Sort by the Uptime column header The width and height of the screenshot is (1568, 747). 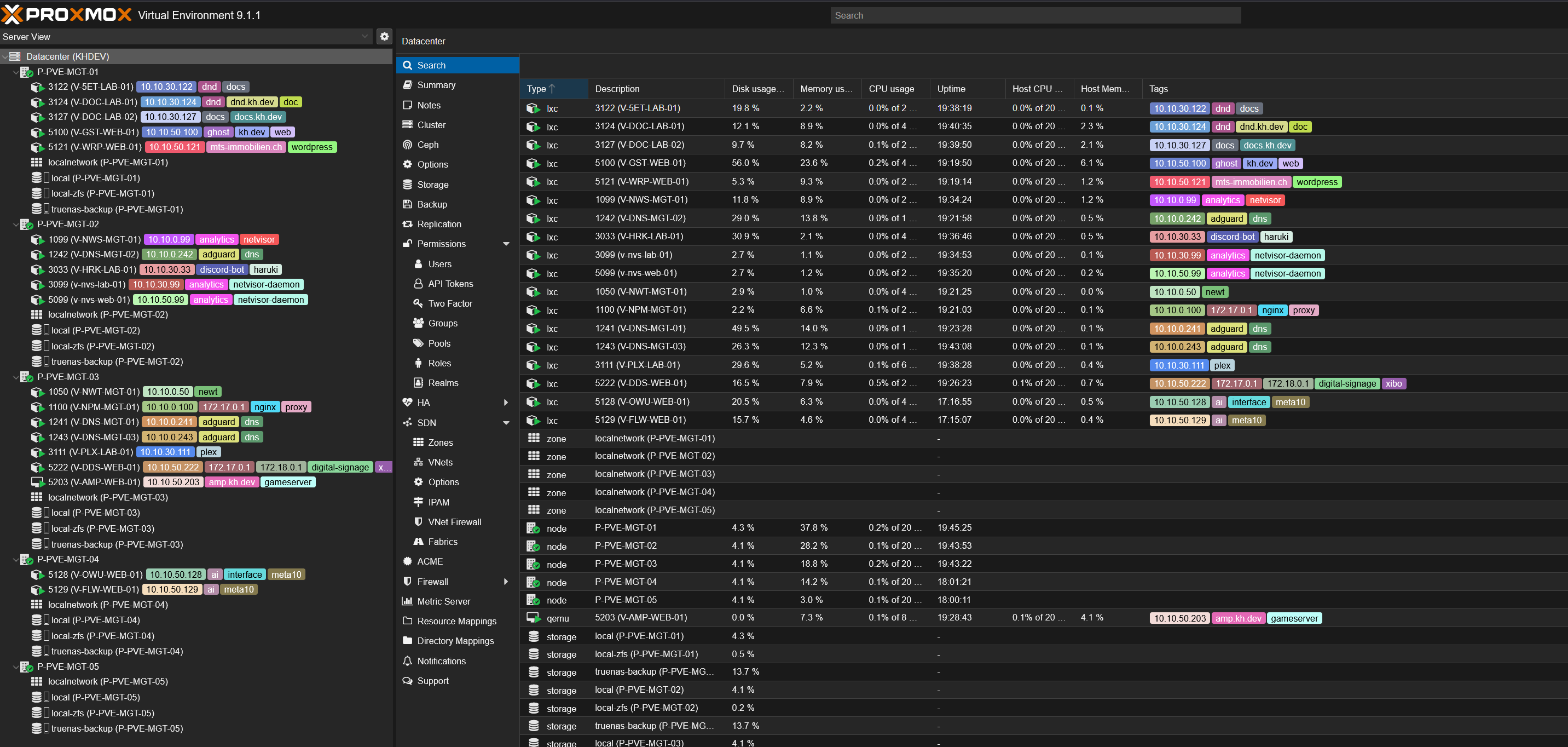pos(951,88)
